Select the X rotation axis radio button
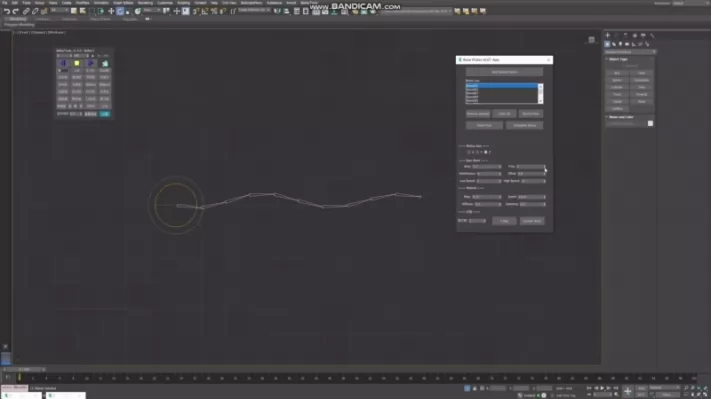Screen dimensions: 711x399 469,152
